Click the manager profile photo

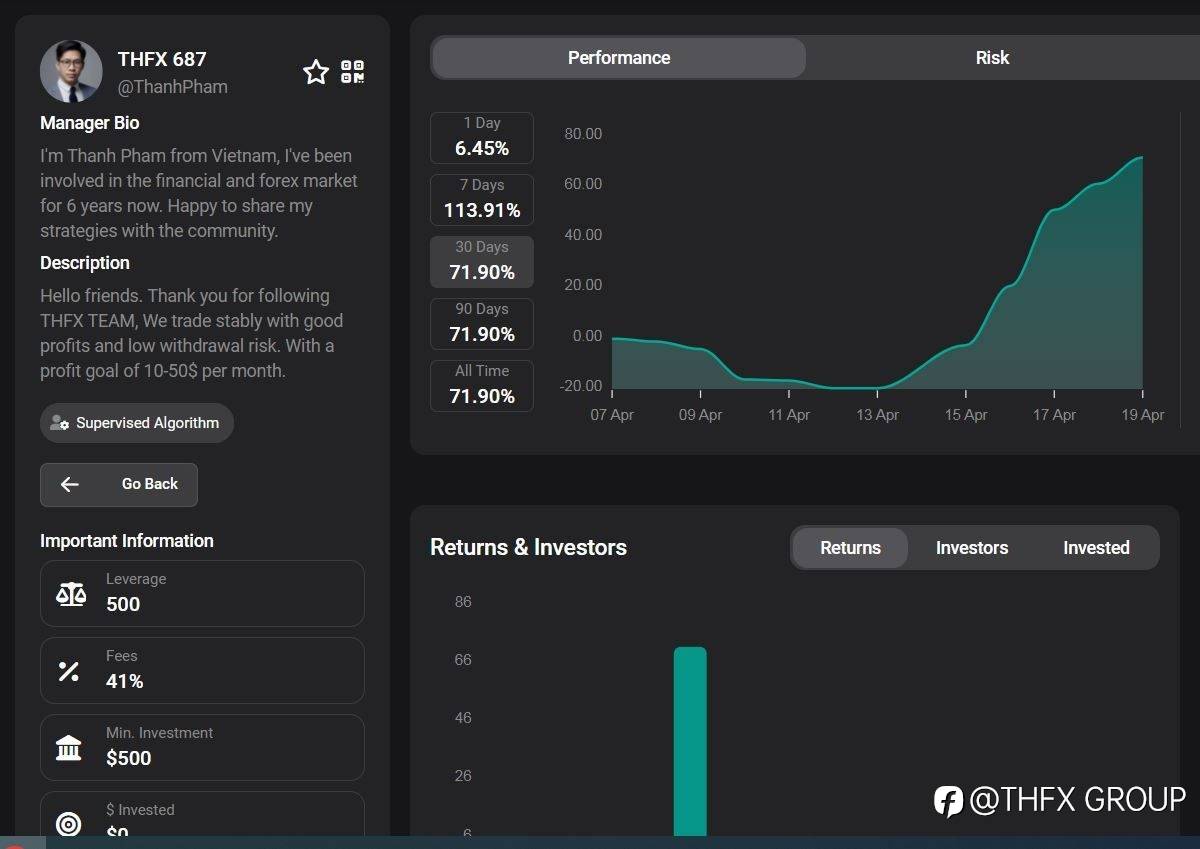click(71, 72)
